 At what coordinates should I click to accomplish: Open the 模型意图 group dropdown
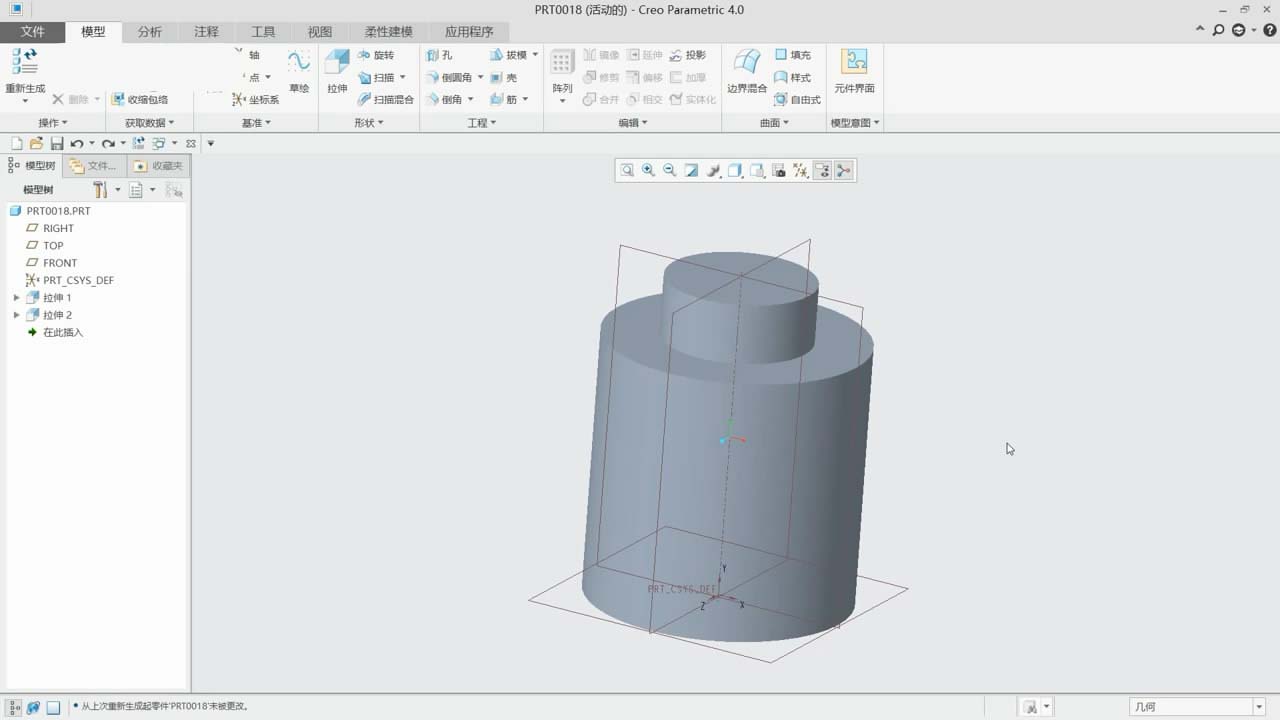(x=855, y=123)
